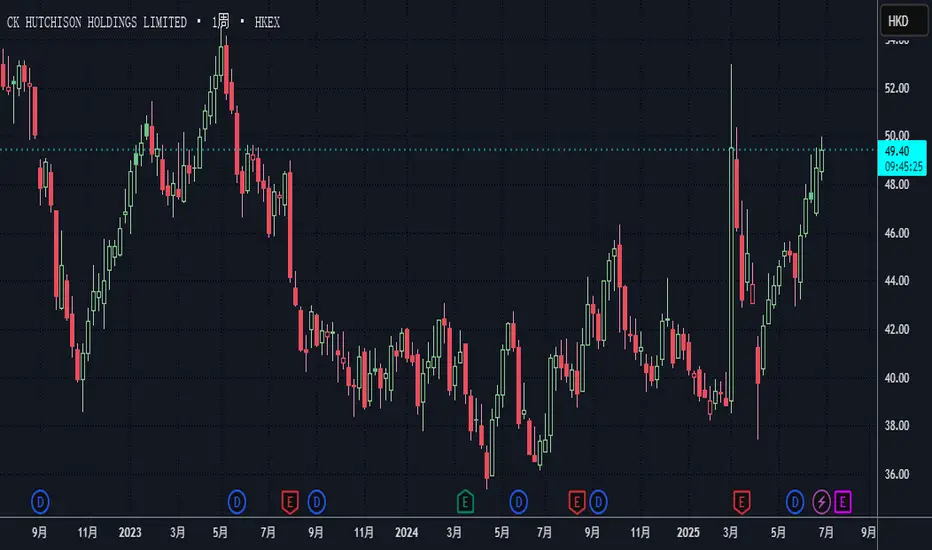Open red earnings E marker before 9月 2024
Image resolution: width=932 pixels, height=550 pixels.
(577, 502)
